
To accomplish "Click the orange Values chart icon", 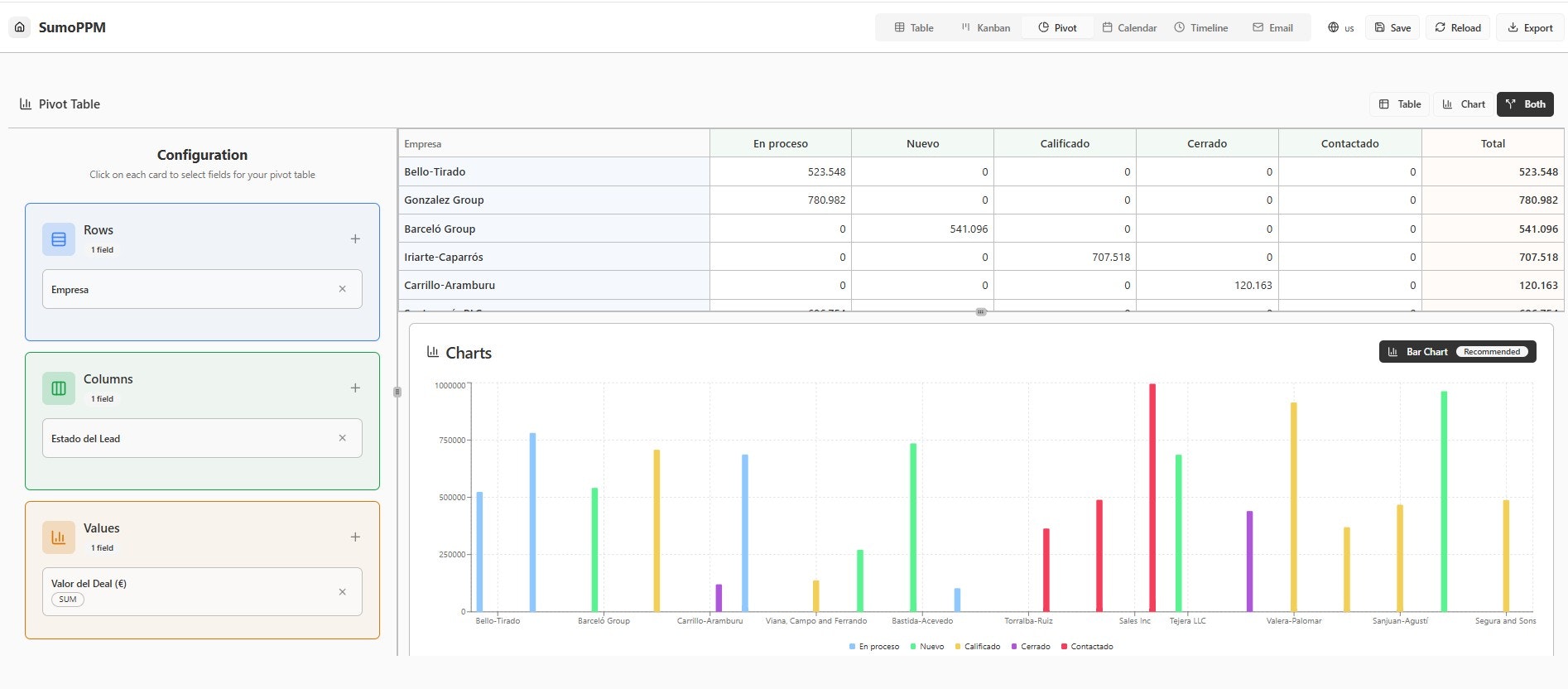I will coord(59,537).
